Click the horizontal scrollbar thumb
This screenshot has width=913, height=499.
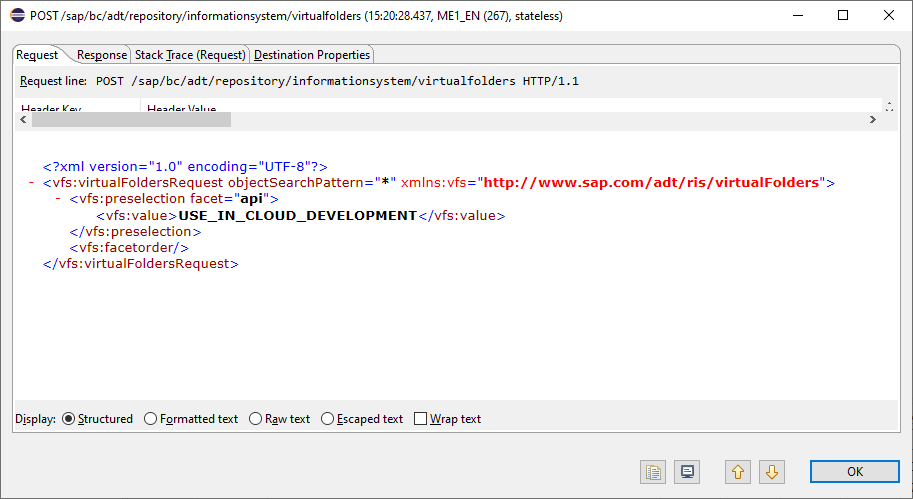tap(132, 119)
